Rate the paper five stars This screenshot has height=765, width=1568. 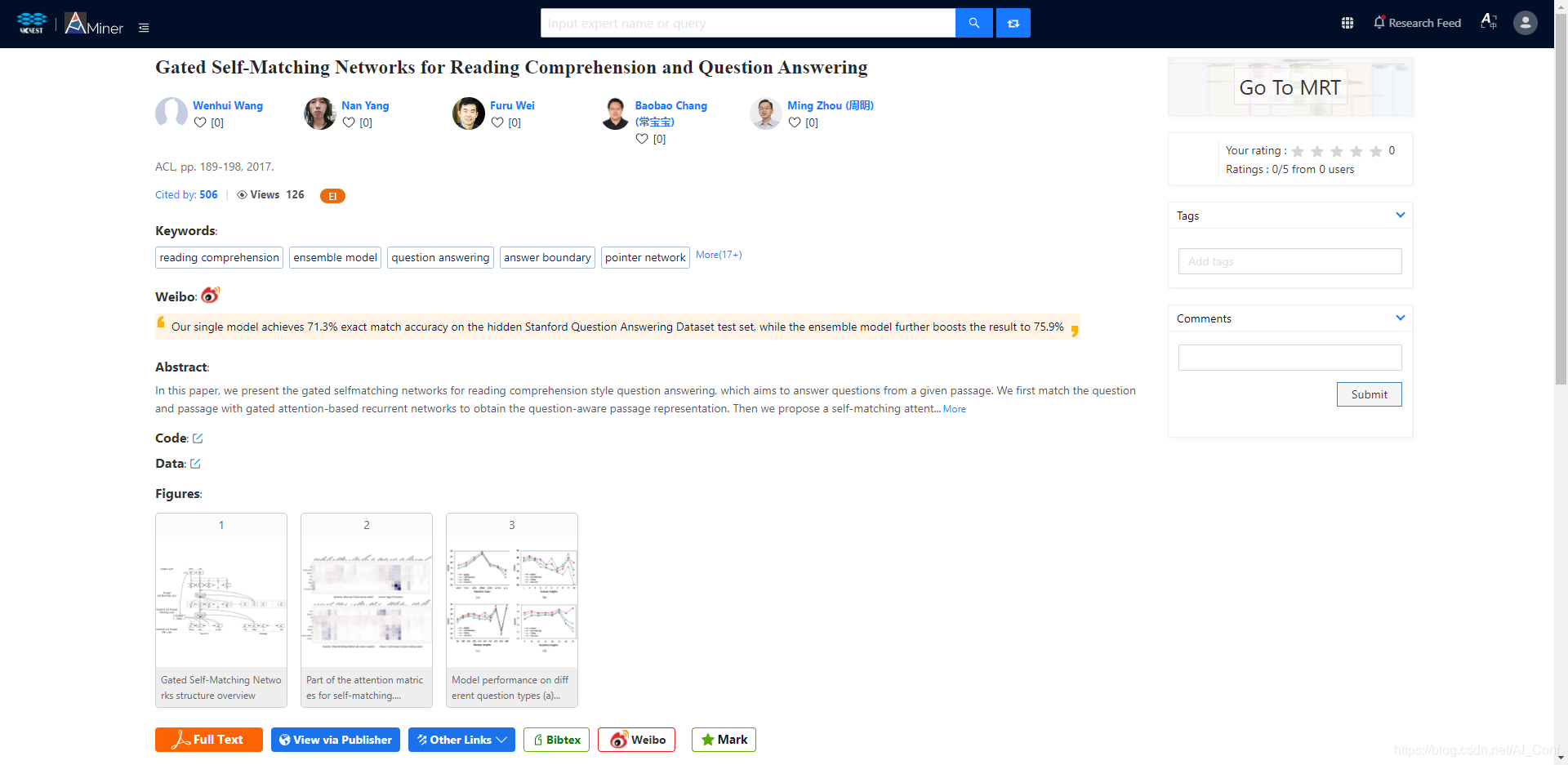(x=1376, y=151)
